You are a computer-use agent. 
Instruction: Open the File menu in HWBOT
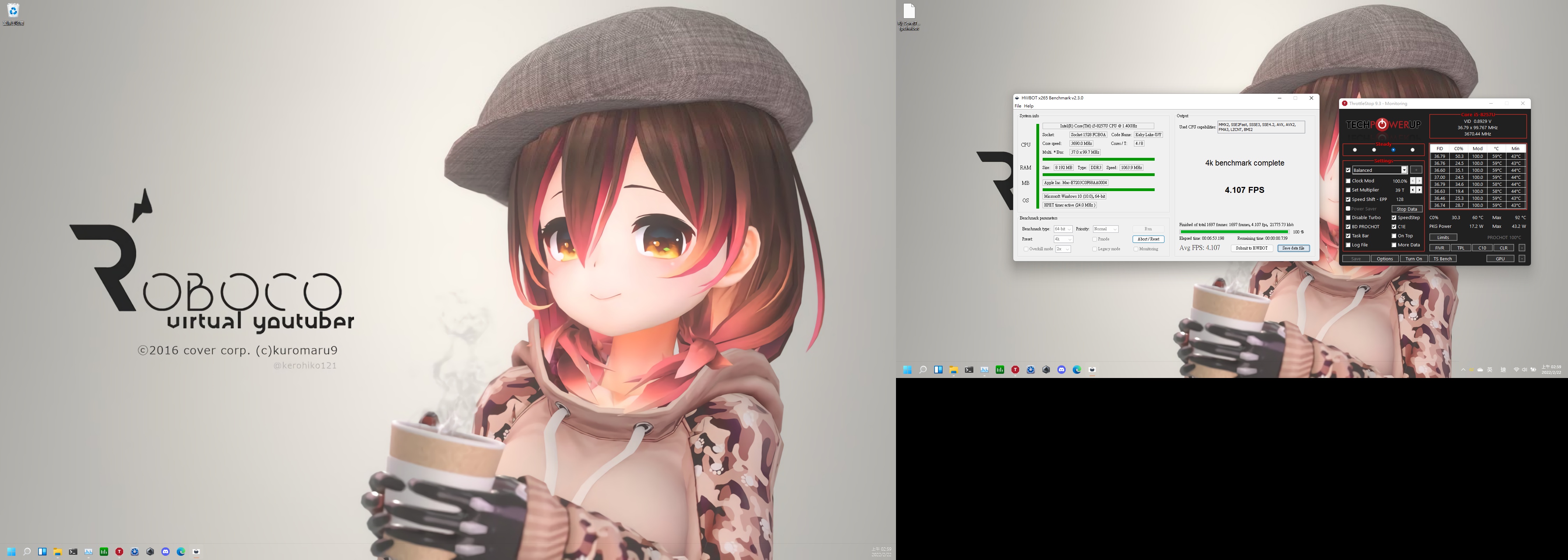coord(1018,106)
